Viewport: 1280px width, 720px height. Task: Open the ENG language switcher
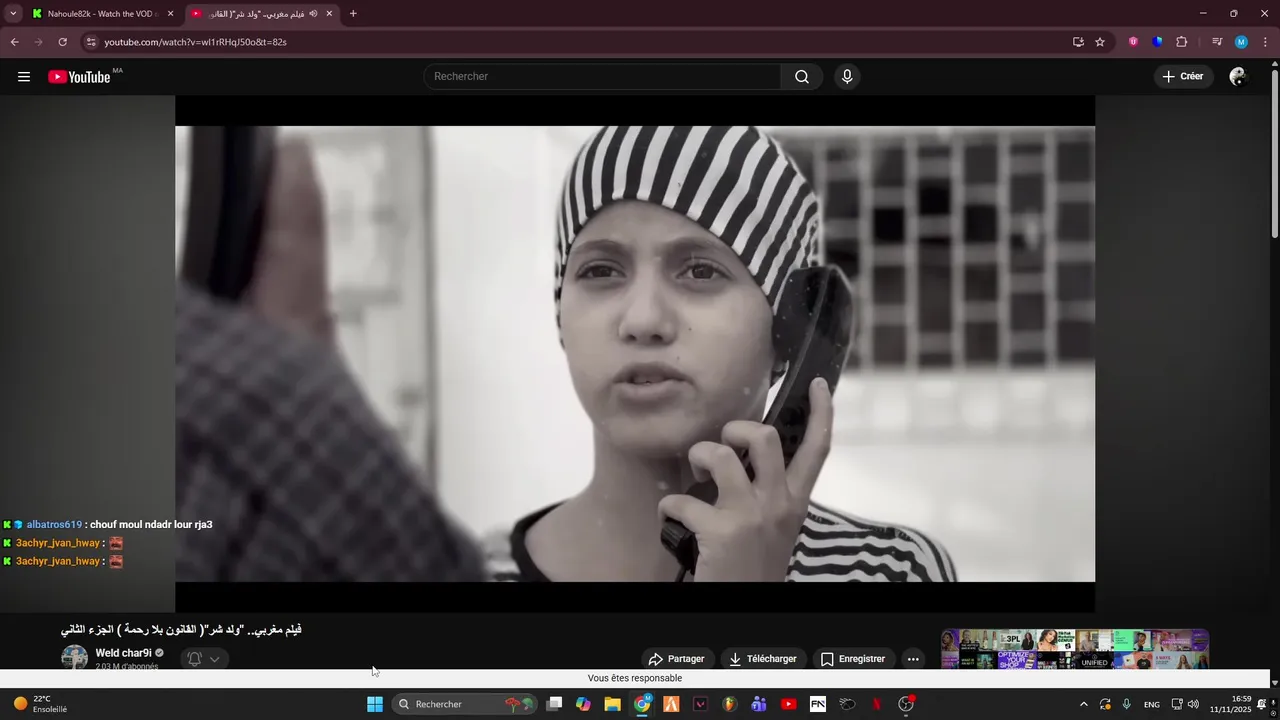pyautogui.click(x=1152, y=704)
